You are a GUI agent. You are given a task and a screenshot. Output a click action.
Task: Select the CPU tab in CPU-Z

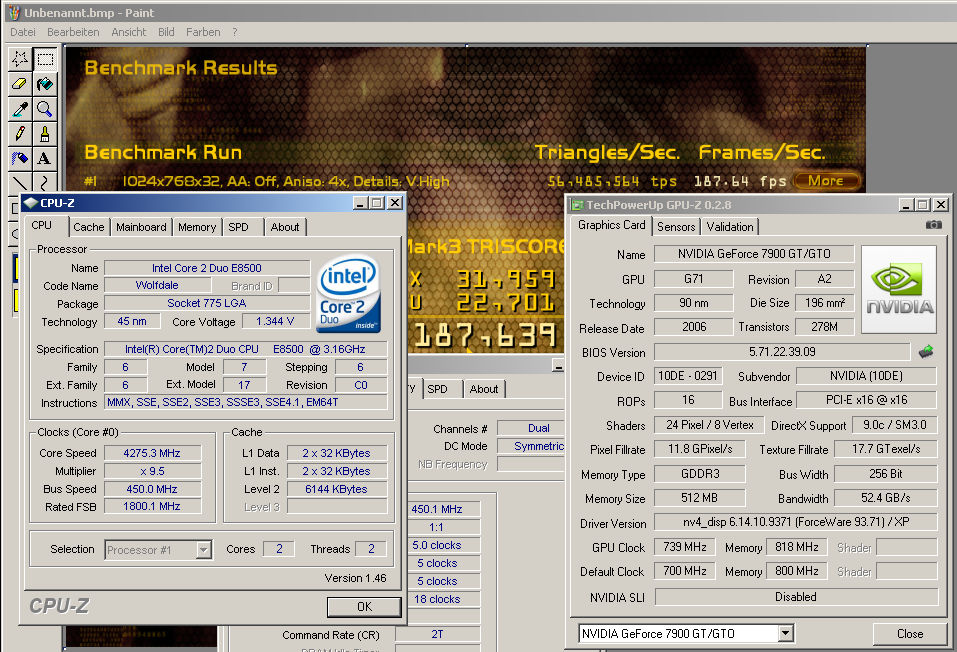click(x=42, y=225)
